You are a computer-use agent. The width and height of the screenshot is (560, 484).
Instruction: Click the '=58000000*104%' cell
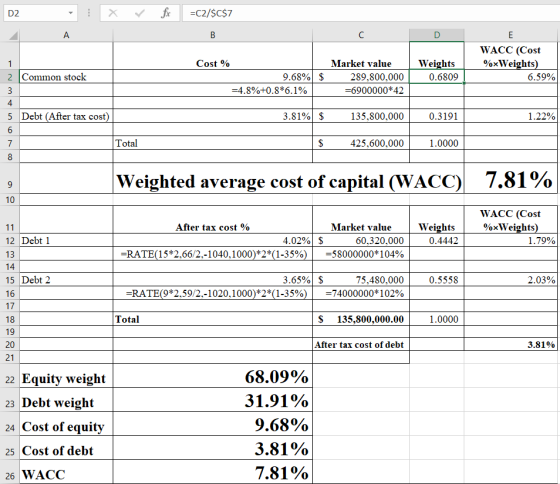click(361, 254)
